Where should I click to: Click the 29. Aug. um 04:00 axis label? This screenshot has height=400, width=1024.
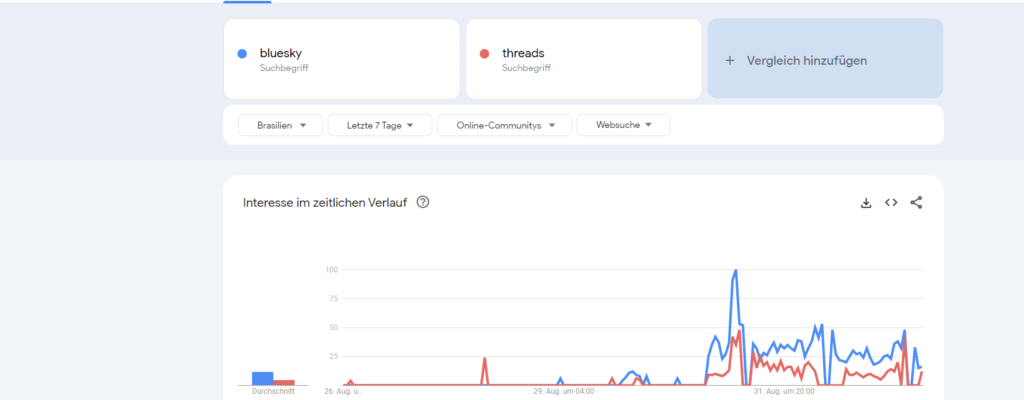pyautogui.click(x=564, y=391)
